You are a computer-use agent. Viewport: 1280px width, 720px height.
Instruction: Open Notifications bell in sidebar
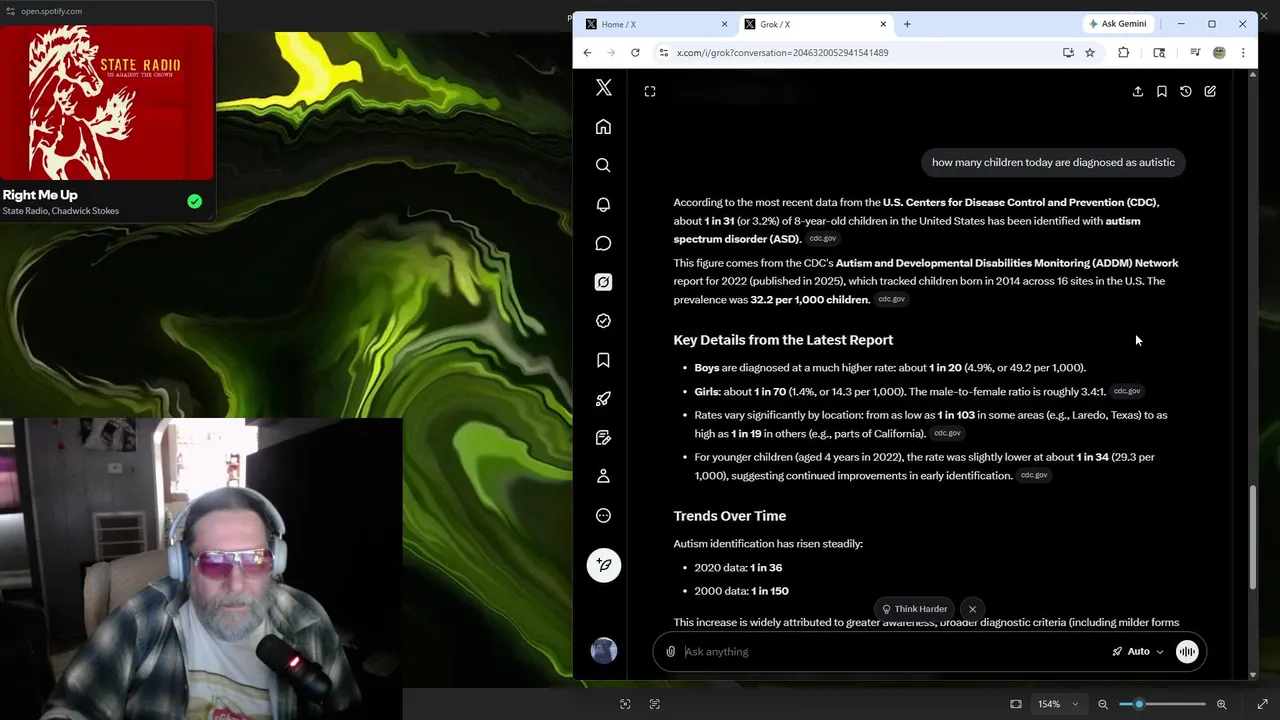click(603, 204)
